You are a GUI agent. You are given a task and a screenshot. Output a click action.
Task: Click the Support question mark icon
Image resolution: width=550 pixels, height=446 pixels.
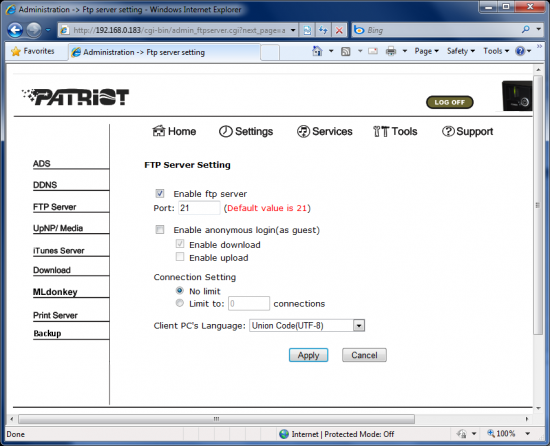point(448,131)
